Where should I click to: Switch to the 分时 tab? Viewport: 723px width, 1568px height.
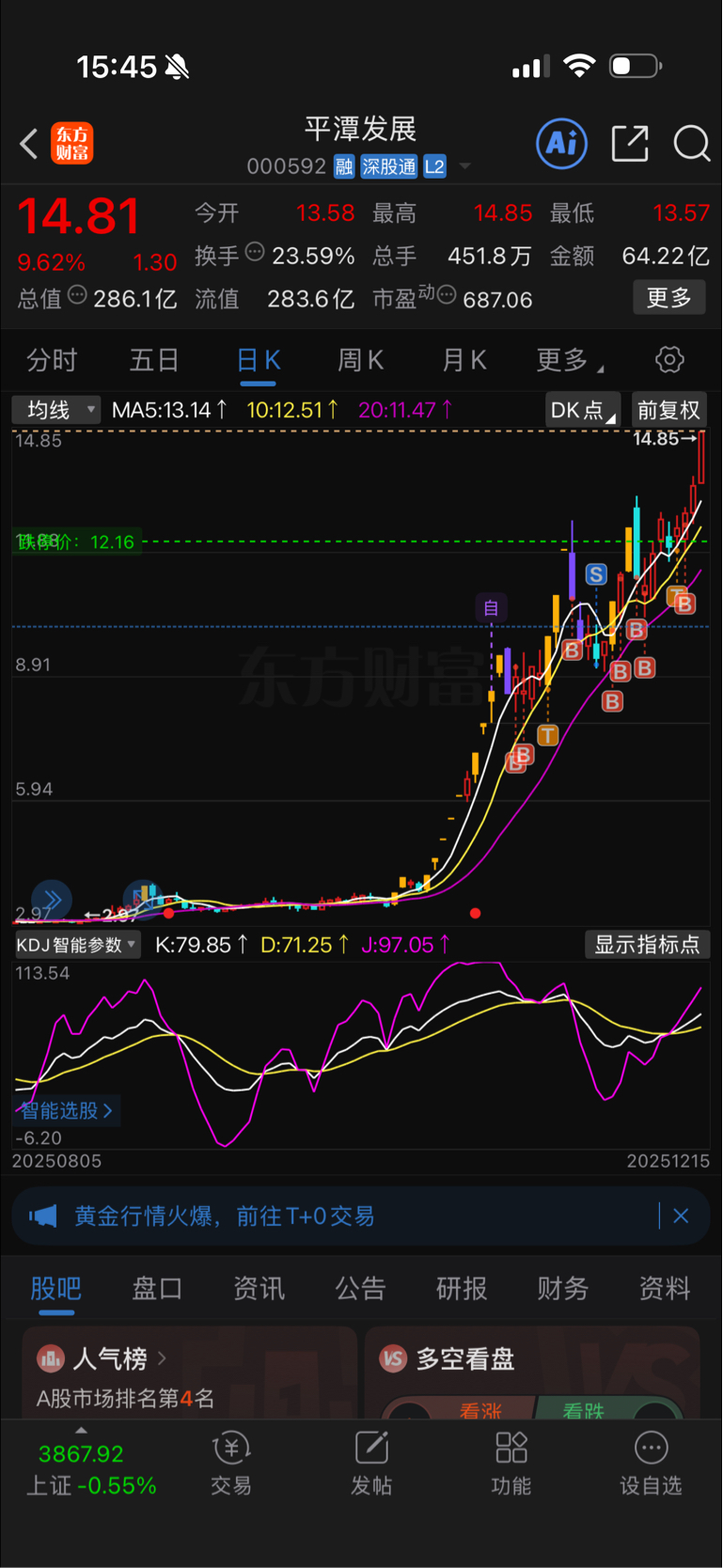tap(52, 360)
